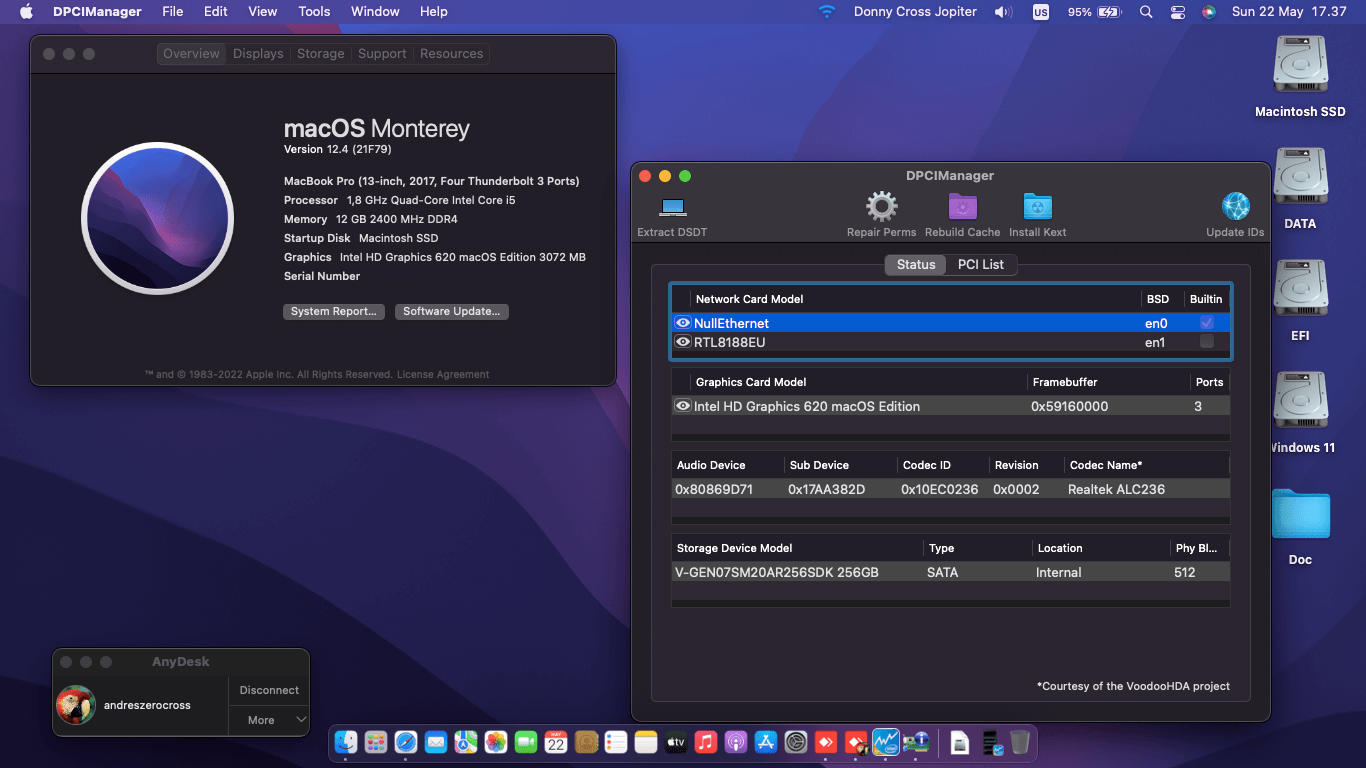Click the AnyDesk Dock icon with avatar badge
This screenshot has width=1366, height=768.
click(856, 742)
